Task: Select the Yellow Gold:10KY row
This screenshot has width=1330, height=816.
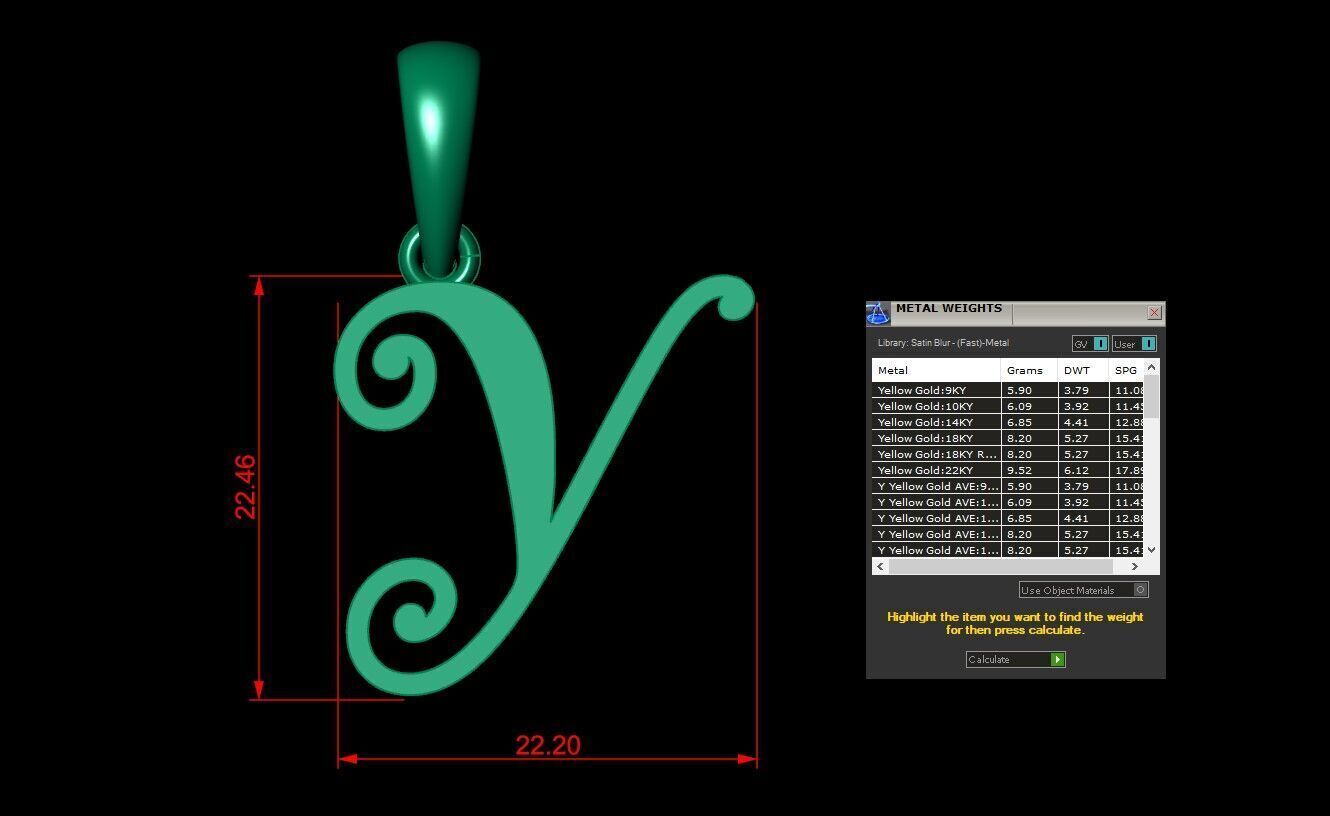Action: 1008,406
